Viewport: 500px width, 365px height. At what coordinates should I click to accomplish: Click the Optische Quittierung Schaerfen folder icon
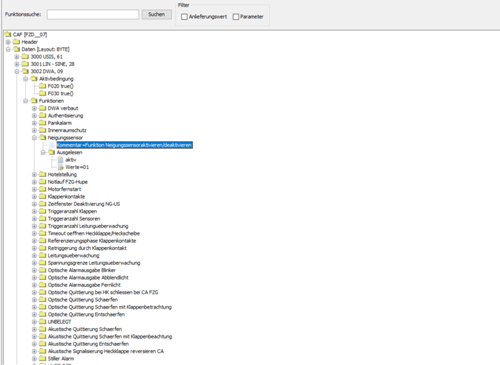click(42, 299)
